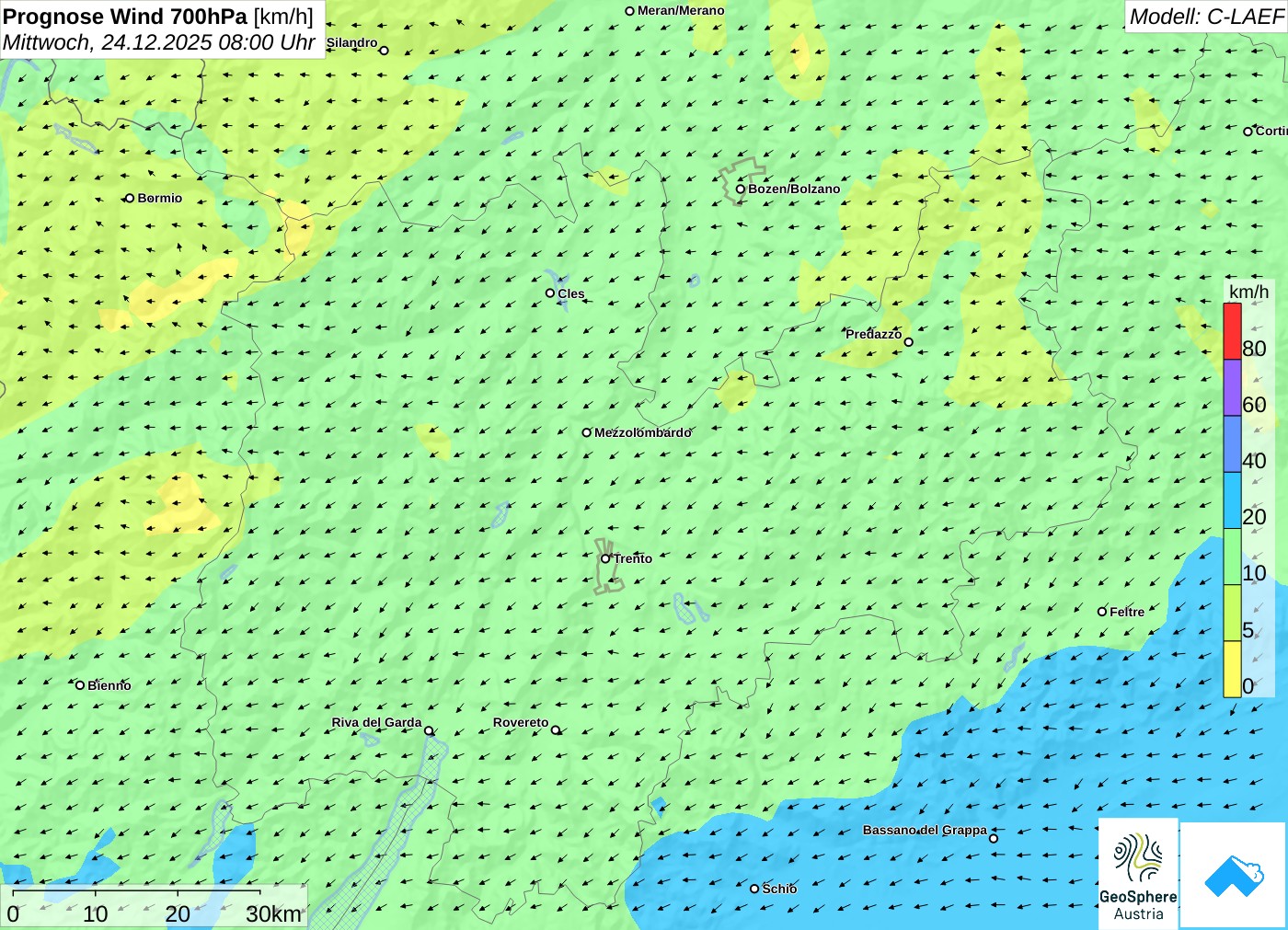This screenshot has height=930, width=1288.
Task: Click the Bienno city marker
Action: 80,685
